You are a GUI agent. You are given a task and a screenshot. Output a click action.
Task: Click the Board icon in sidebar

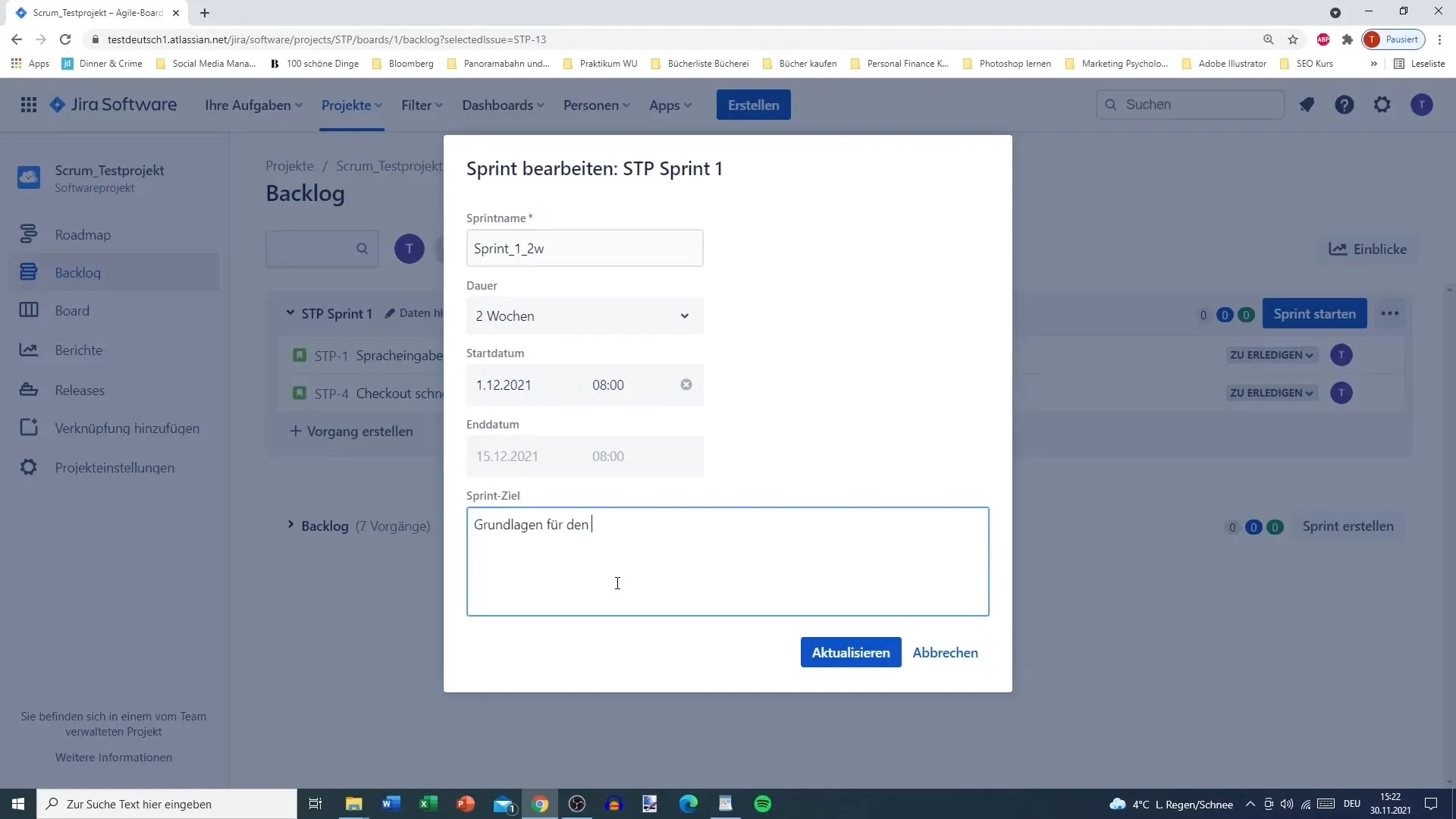pos(28,310)
